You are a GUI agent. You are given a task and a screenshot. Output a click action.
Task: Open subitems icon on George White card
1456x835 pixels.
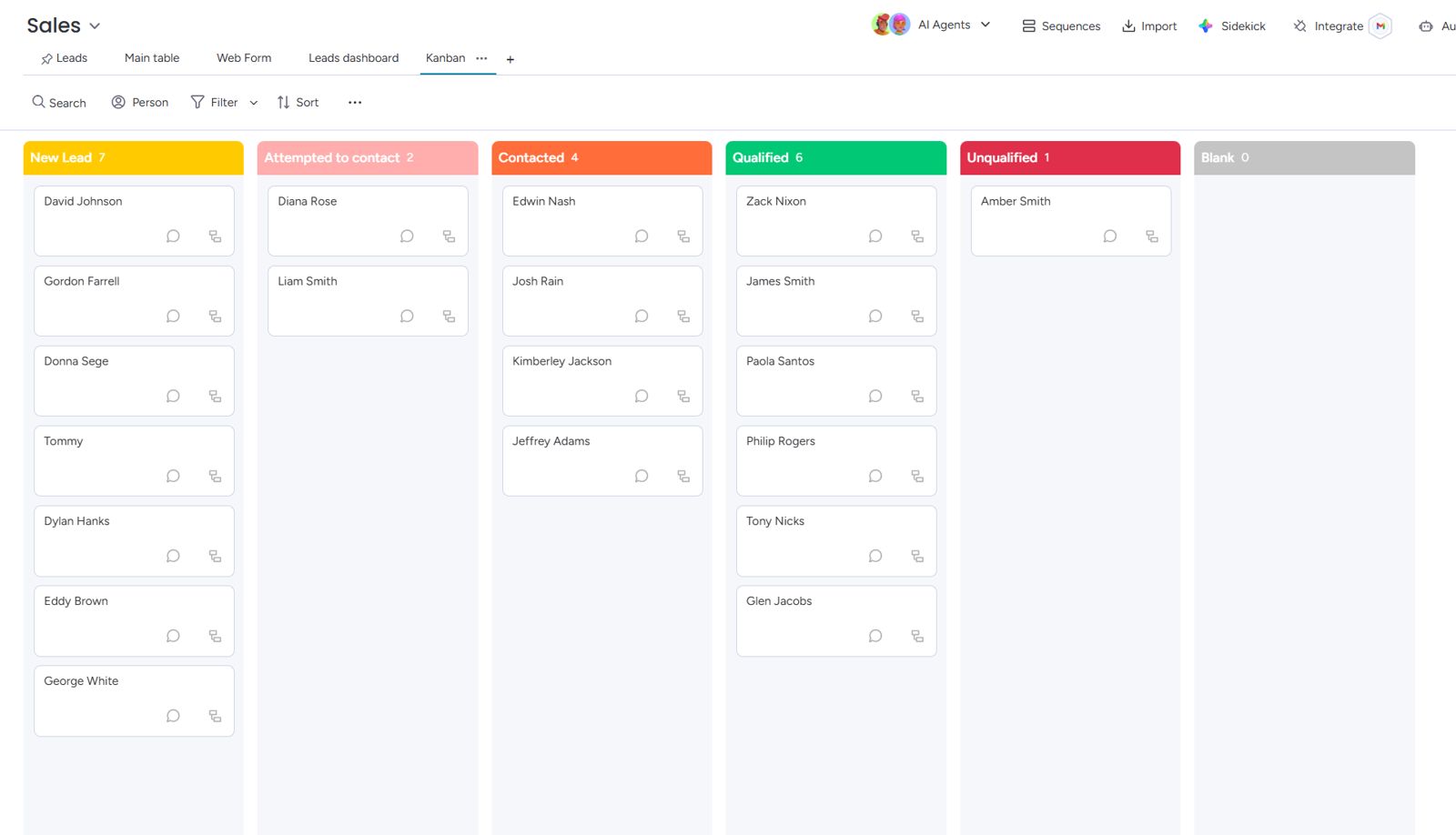pos(215,717)
